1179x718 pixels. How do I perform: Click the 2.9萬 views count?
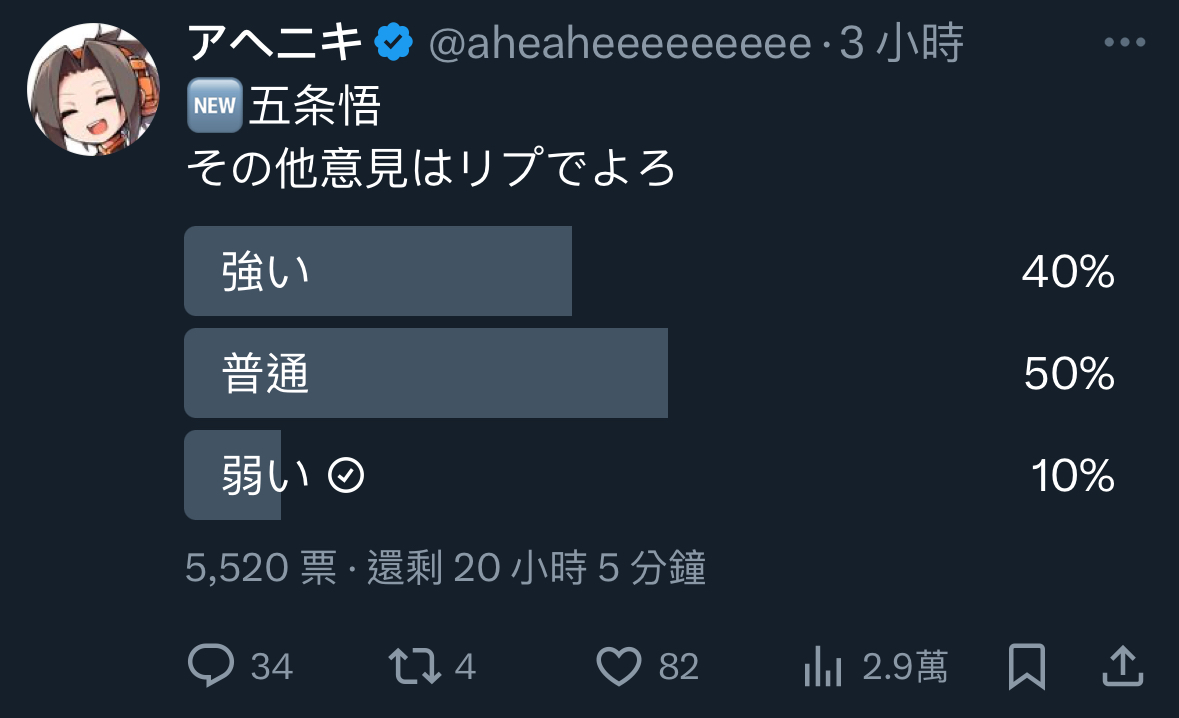pos(905,667)
